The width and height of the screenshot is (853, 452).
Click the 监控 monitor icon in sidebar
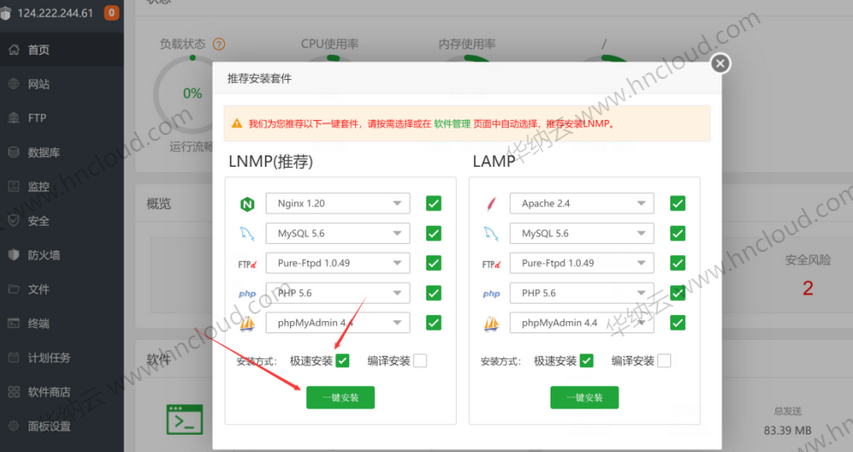[14, 187]
